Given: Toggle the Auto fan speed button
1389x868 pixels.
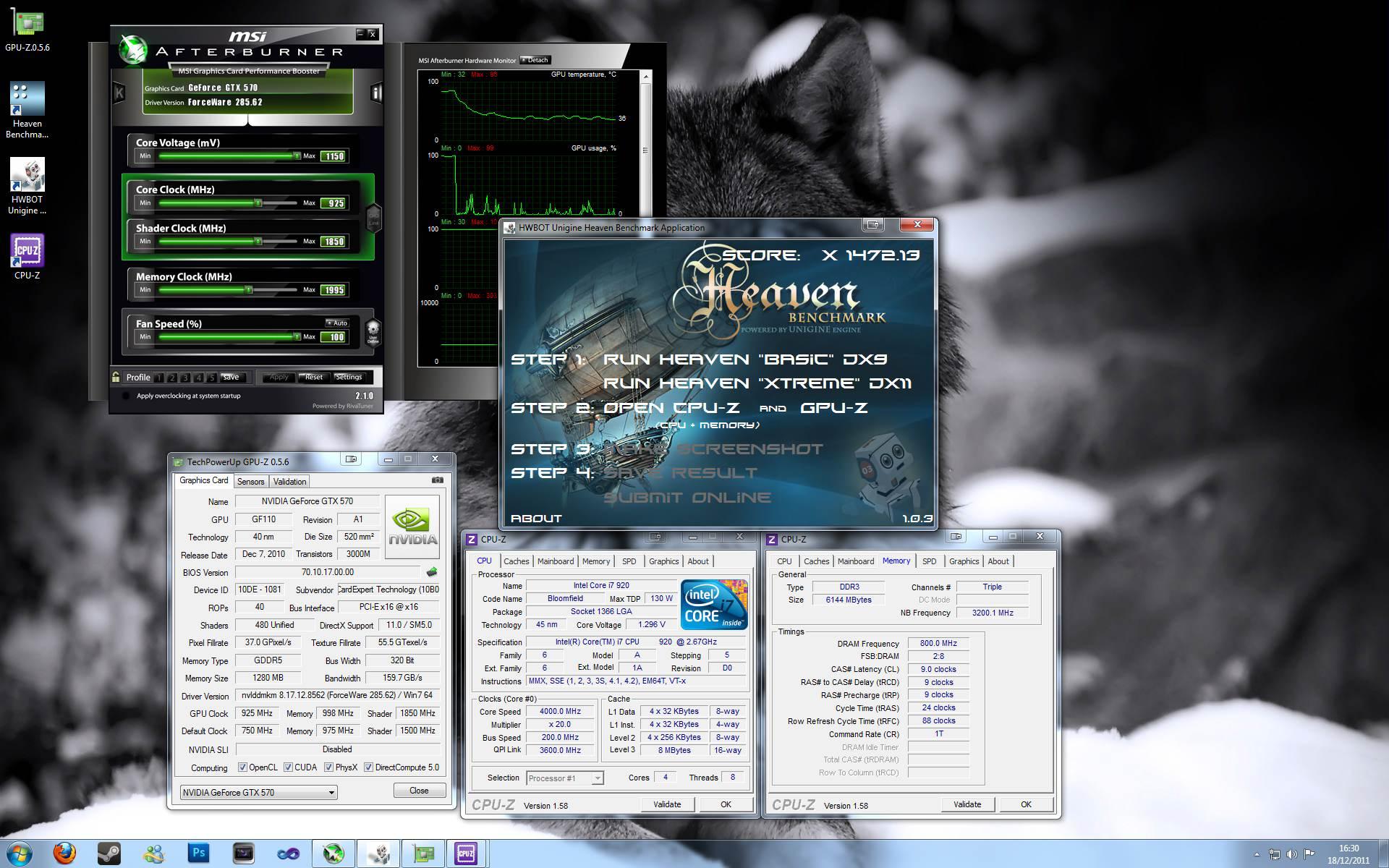Looking at the screenshot, I should [337, 323].
